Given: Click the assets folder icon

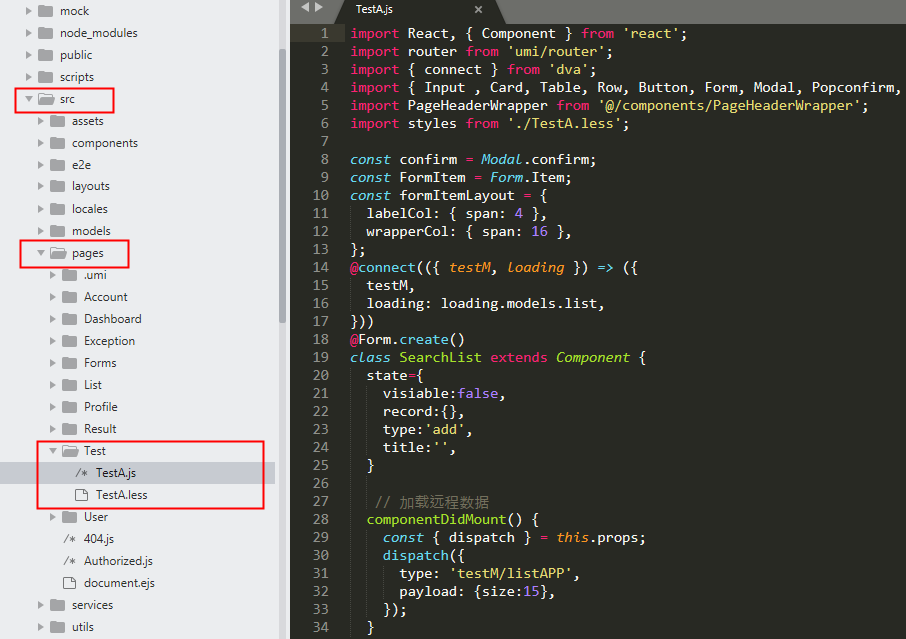Looking at the screenshot, I should [58, 121].
